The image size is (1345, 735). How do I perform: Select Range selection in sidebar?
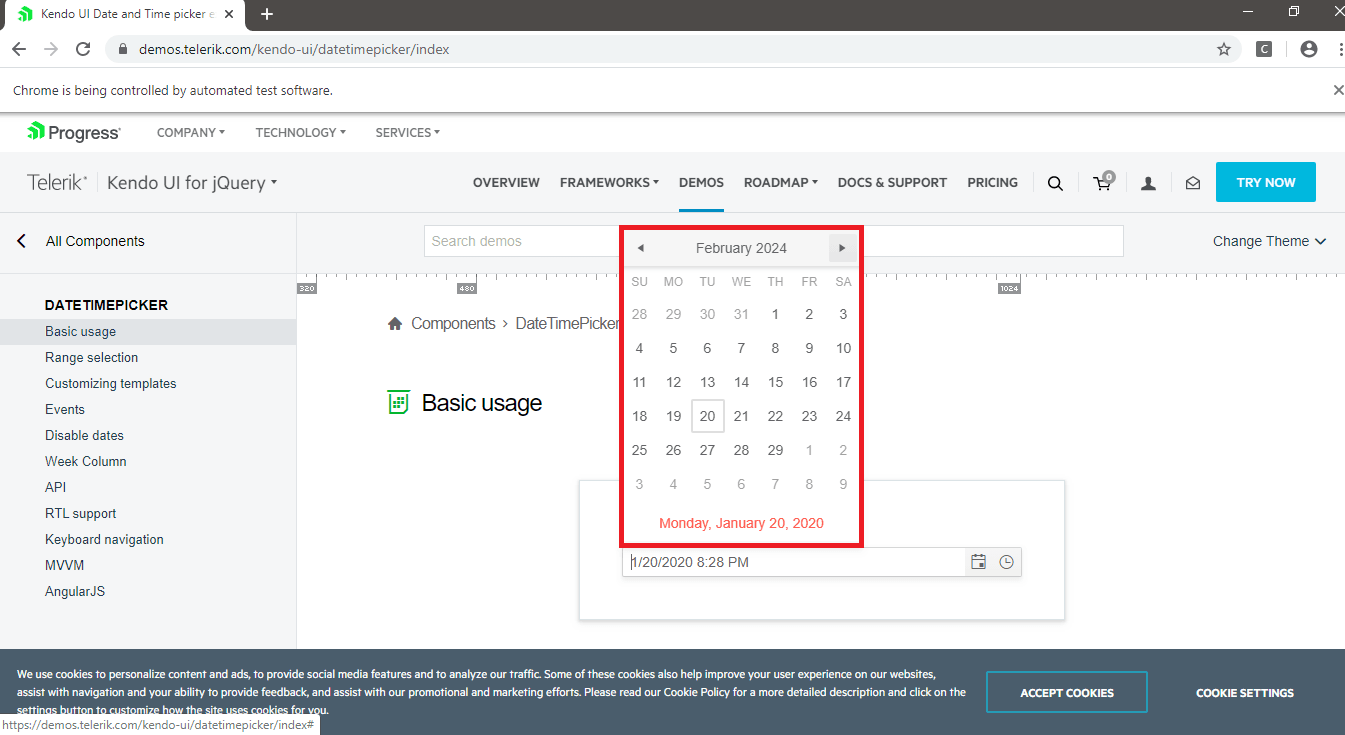(91, 357)
